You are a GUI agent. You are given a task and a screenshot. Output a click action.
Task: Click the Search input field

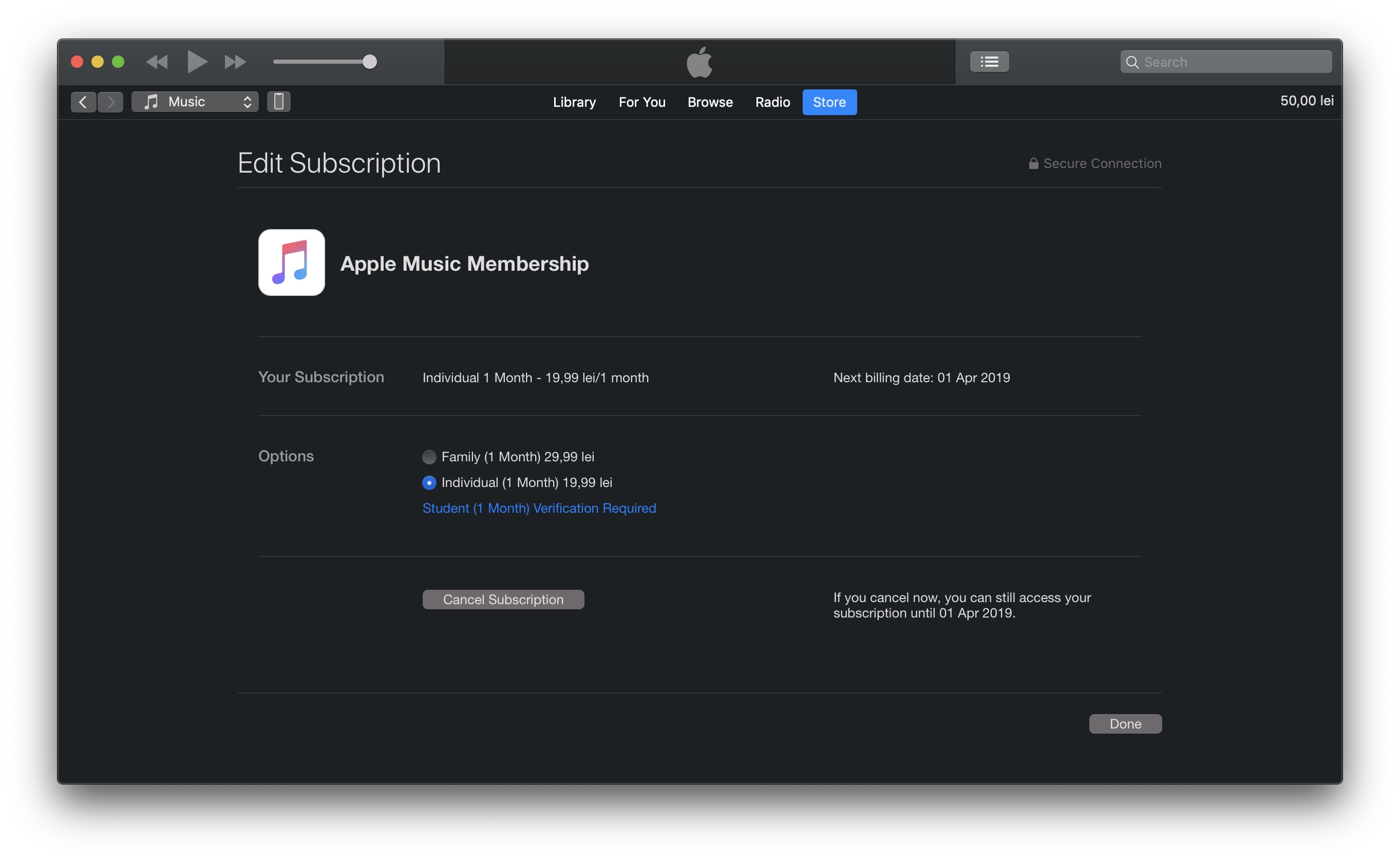coord(1234,62)
